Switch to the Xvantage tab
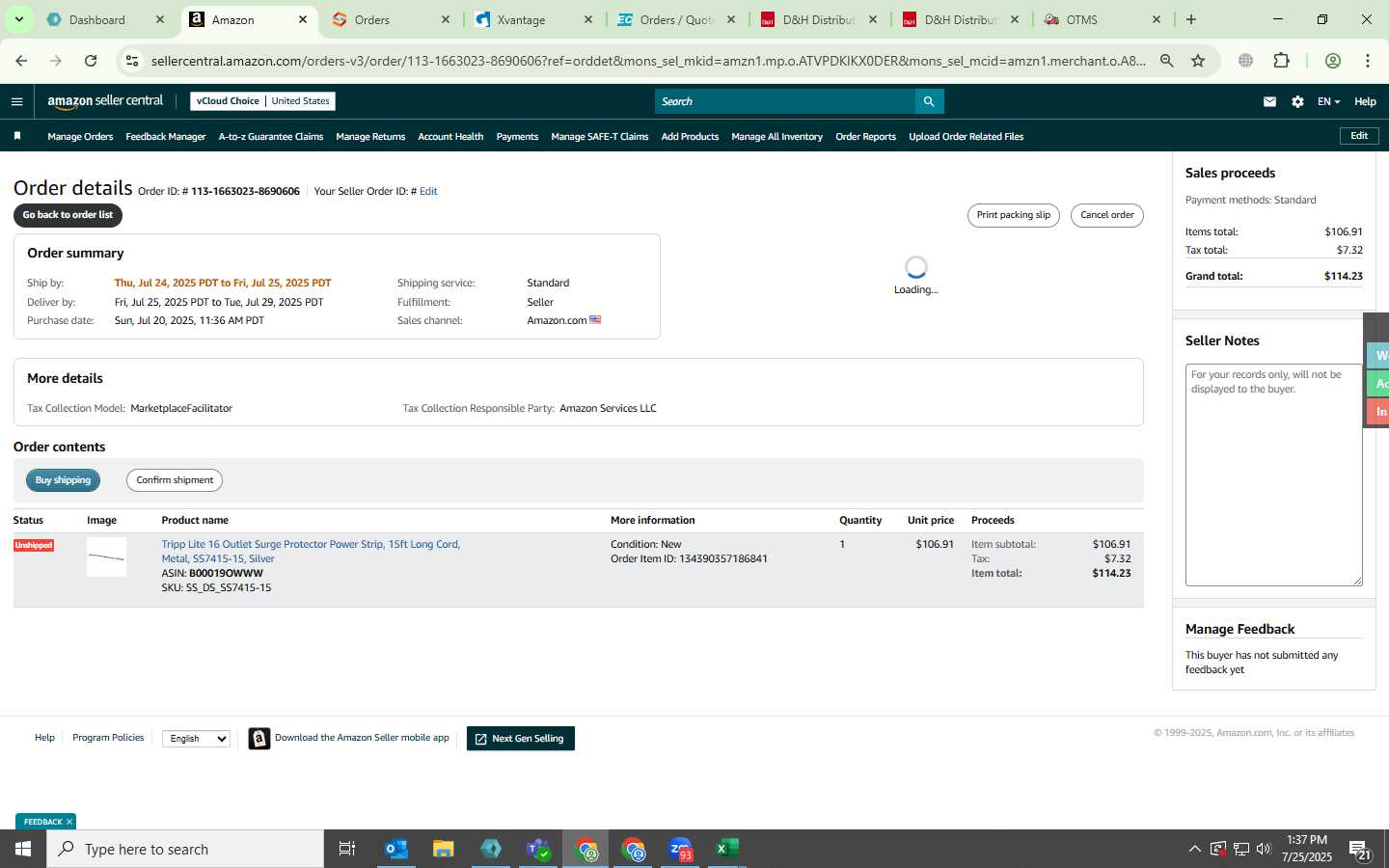 (521, 19)
